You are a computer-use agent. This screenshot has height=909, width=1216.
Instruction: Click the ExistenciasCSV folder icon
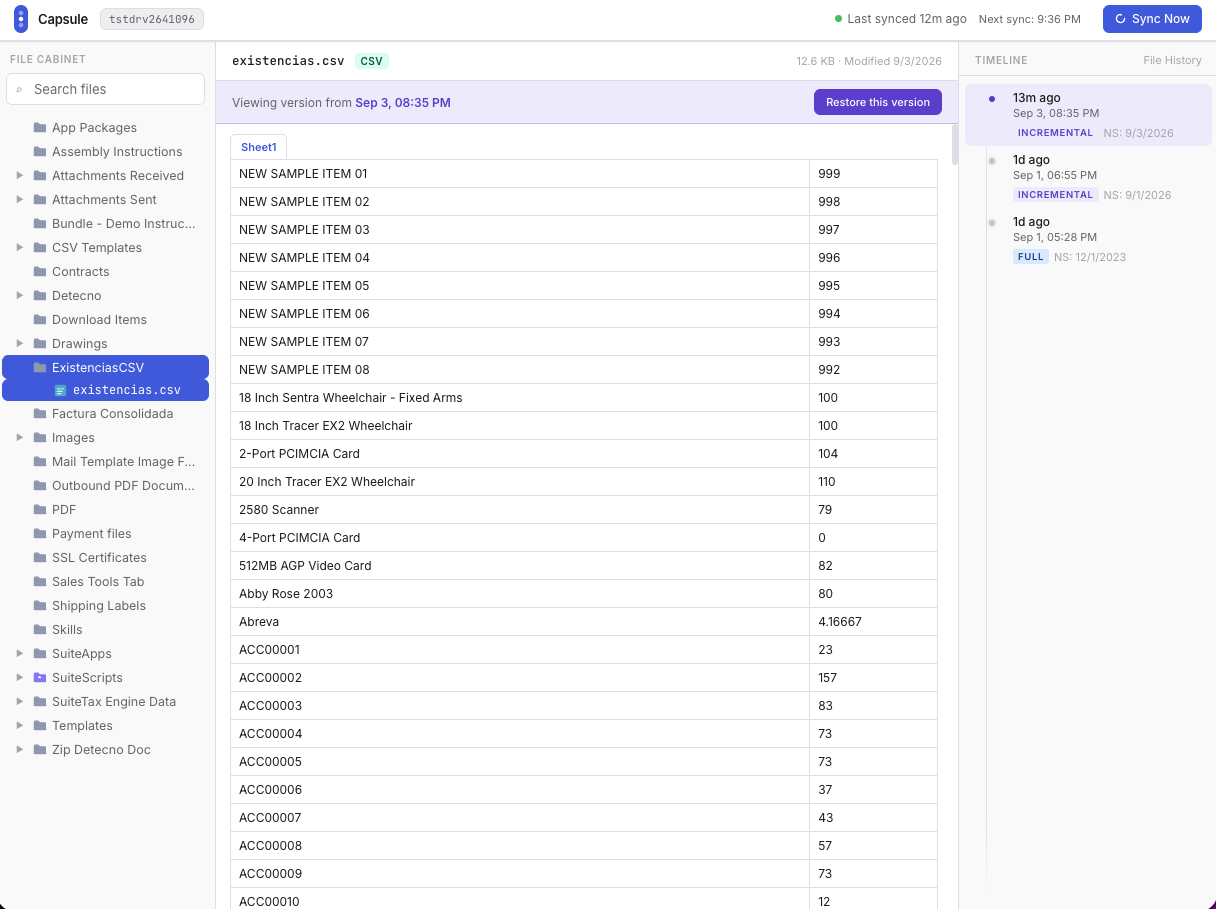point(40,368)
